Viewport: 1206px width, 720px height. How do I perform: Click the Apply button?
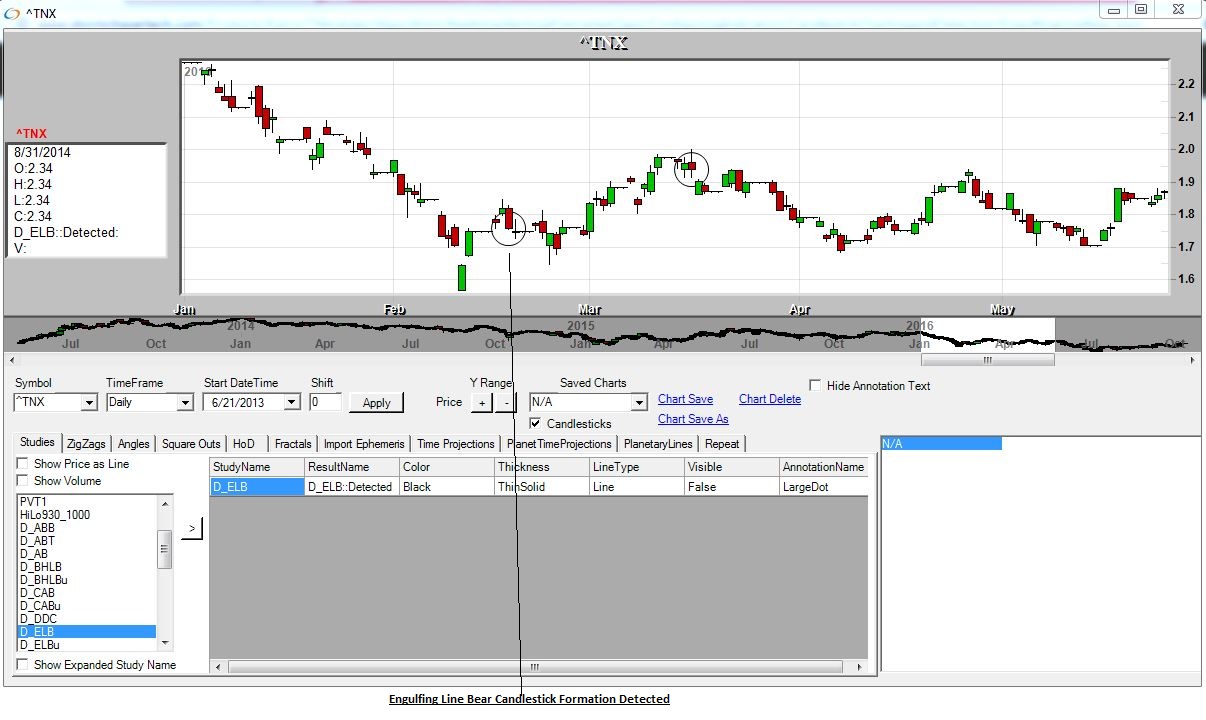coord(376,403)
